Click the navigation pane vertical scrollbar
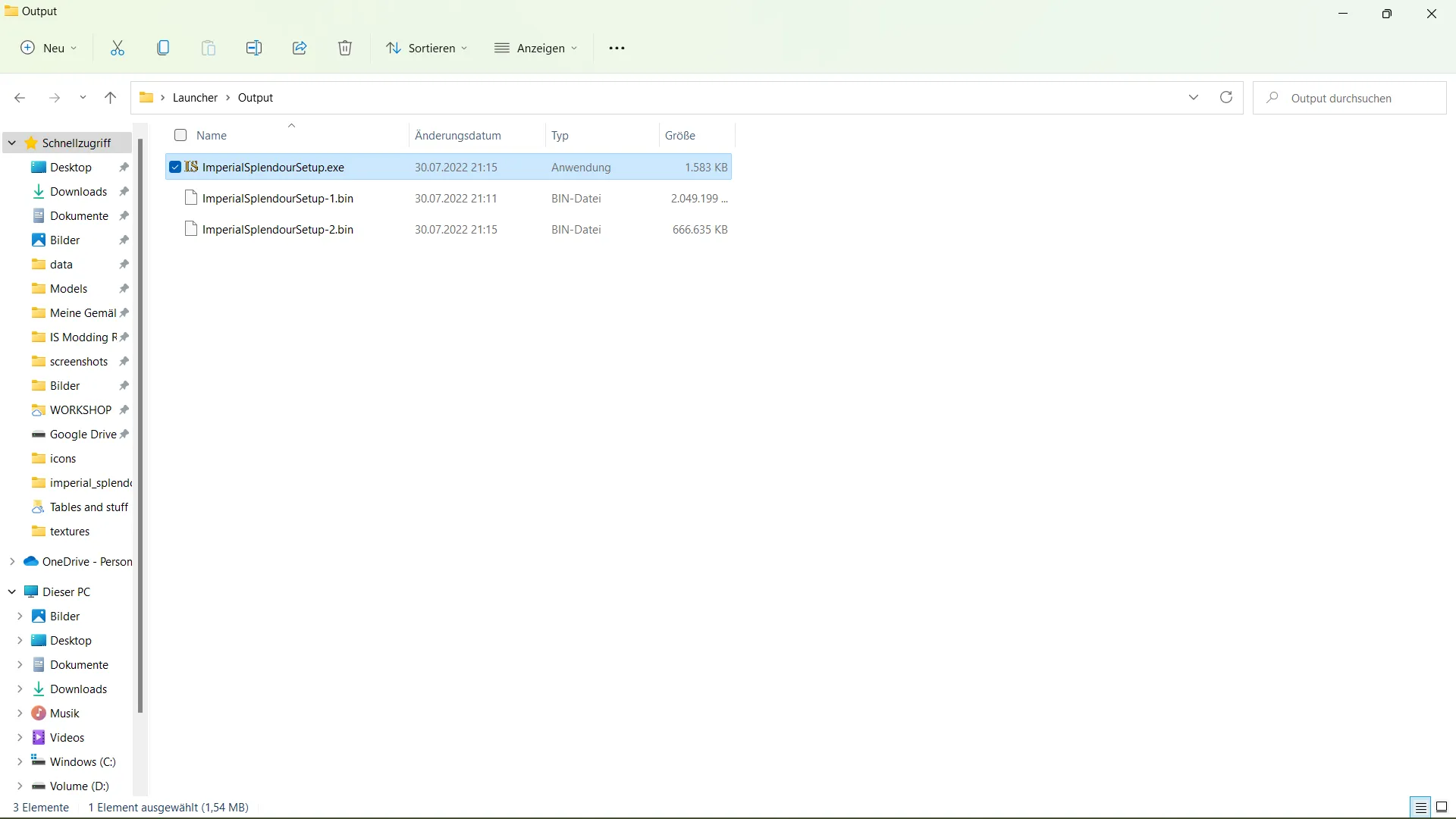Screen dimensions: 1456x819 [x=140, y=425]
